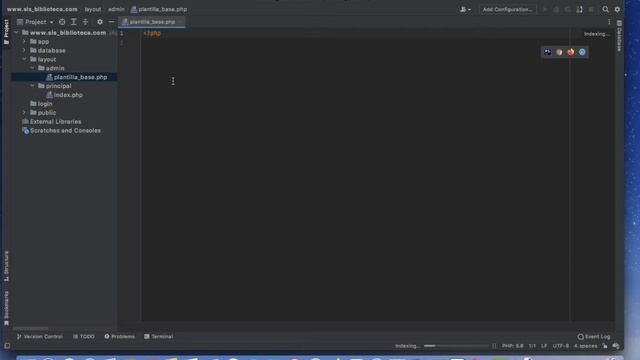Open file in Chrome browser icon
Image resolution: width=640 pixels, height=360 pixels.
coord(559,52)
